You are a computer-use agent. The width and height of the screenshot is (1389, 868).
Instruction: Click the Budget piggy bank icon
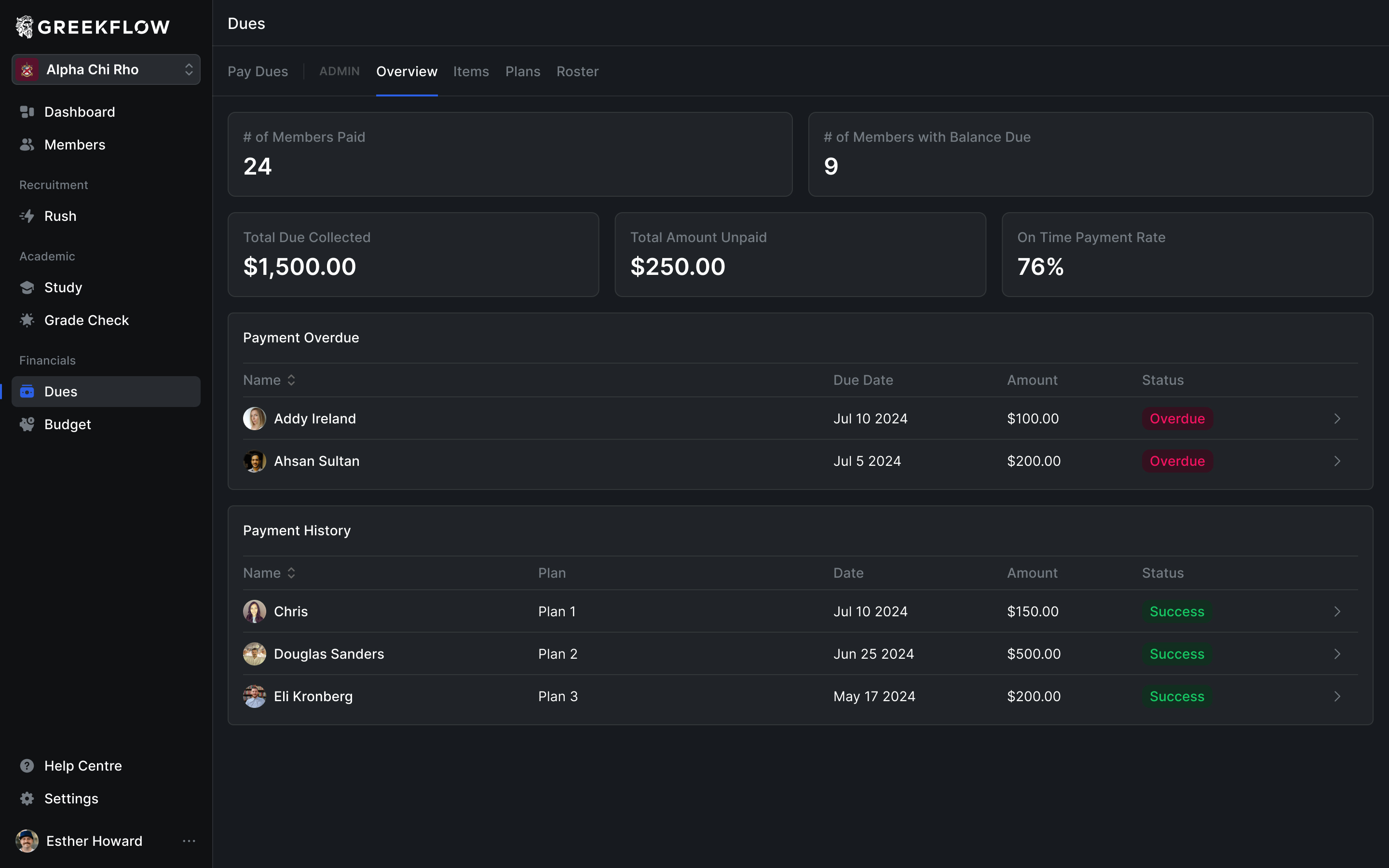[x=27, y=424]
